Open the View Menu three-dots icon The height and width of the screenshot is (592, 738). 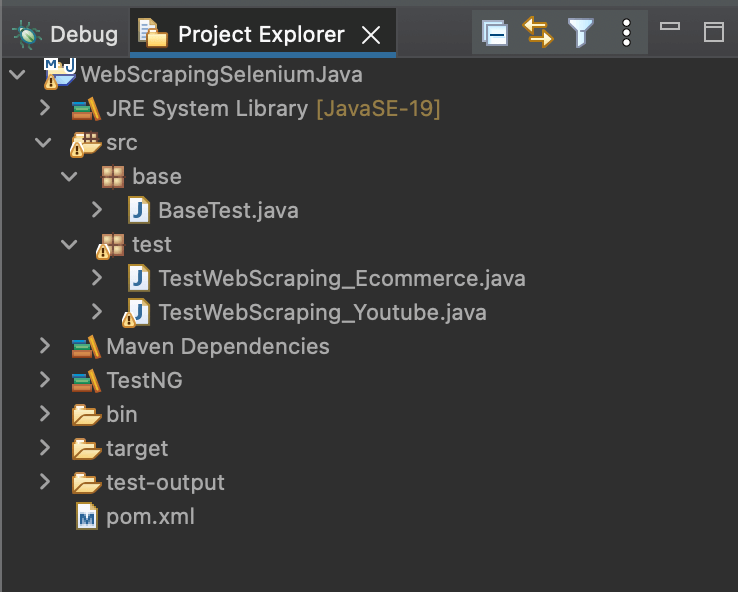(626, 32)
